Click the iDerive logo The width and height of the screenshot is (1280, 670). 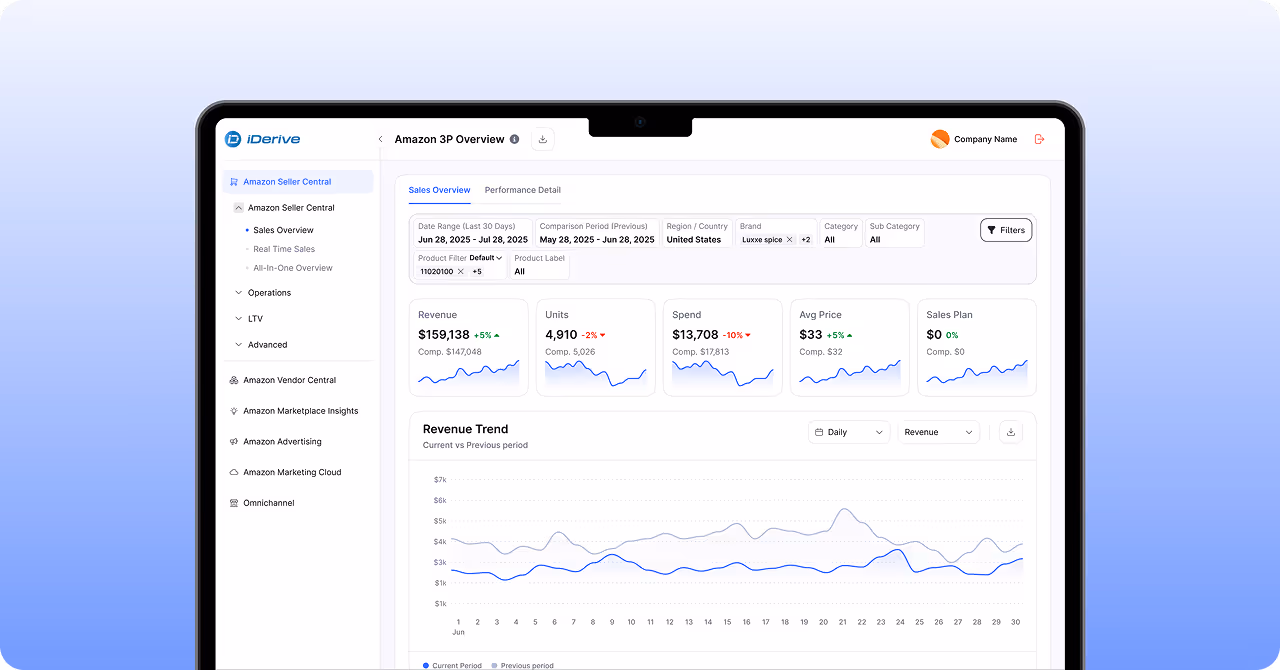point(262,139)
